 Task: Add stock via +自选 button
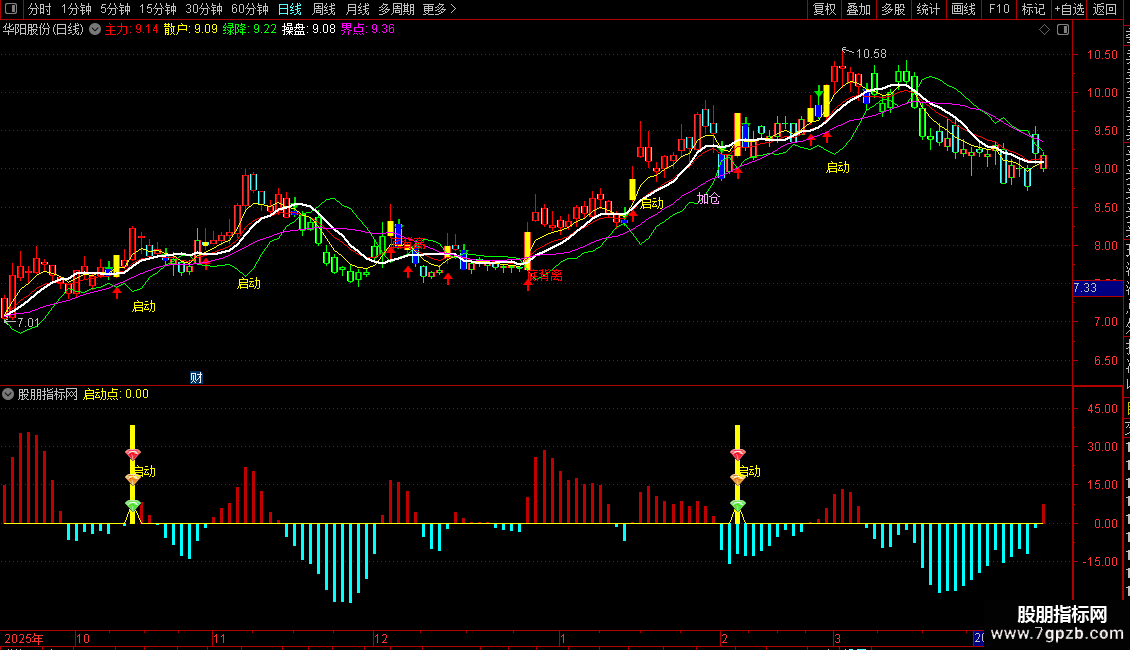click(x=1069, y=9)
